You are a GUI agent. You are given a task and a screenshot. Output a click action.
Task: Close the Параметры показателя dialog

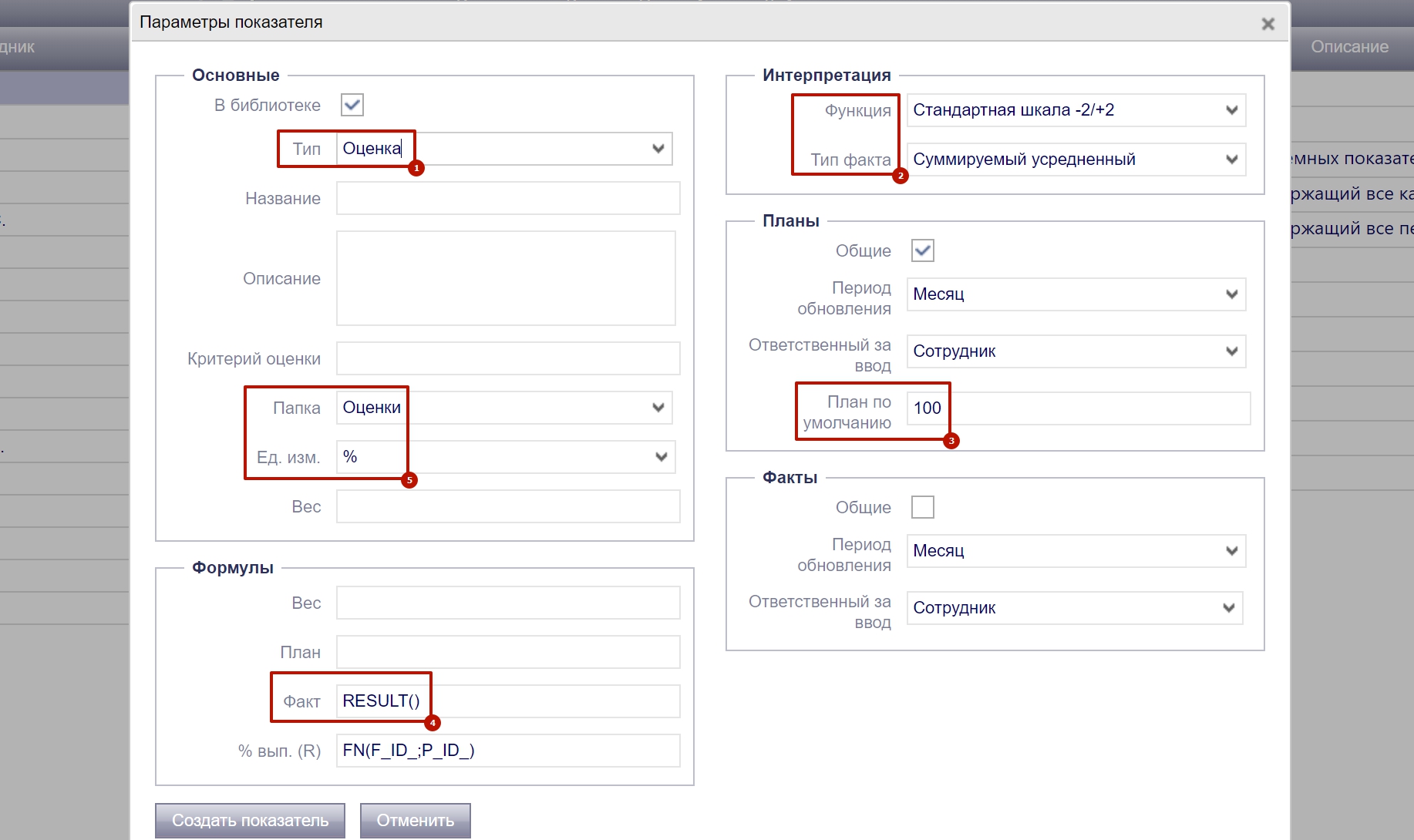coord(1268,24)
